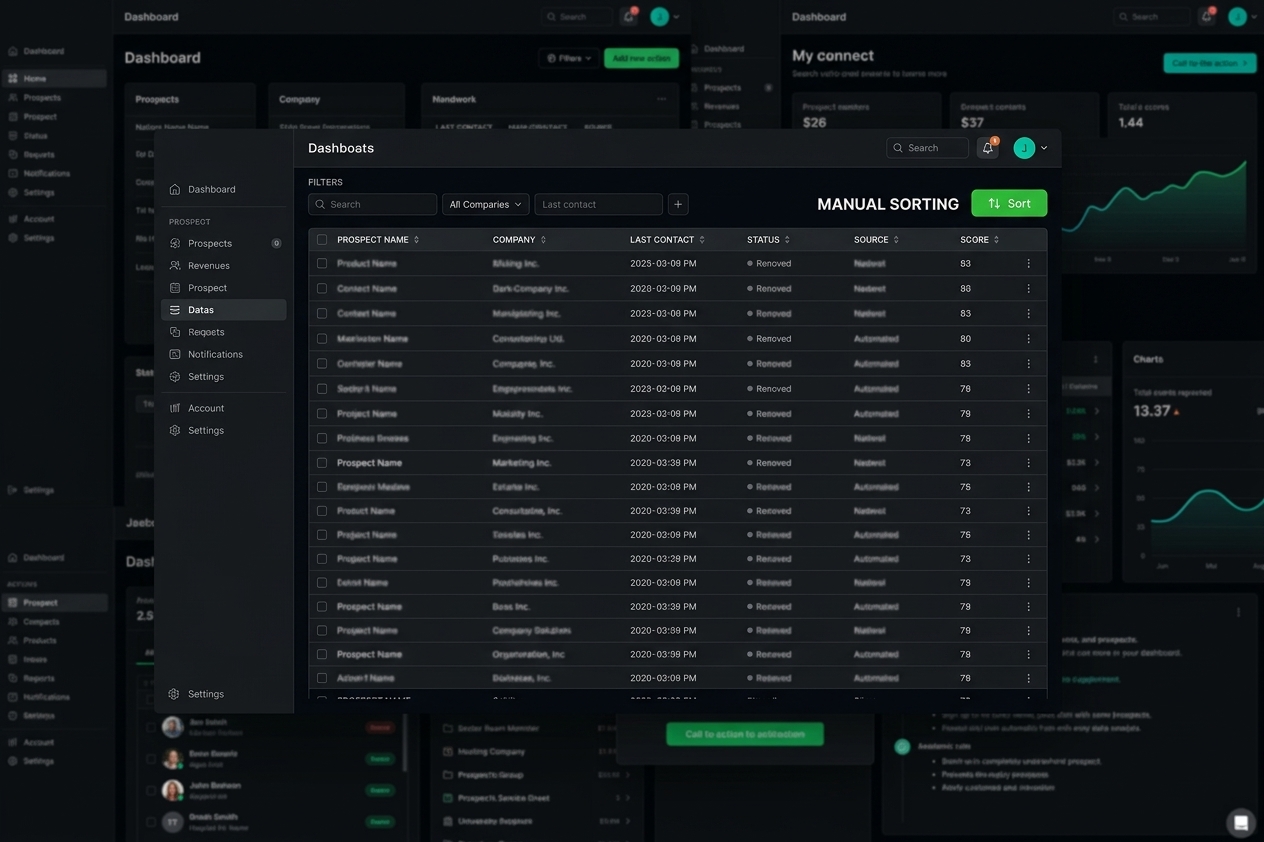Focus Search box in My connect window header
The image size is (1264, 842).
(x=1153, y=16)
